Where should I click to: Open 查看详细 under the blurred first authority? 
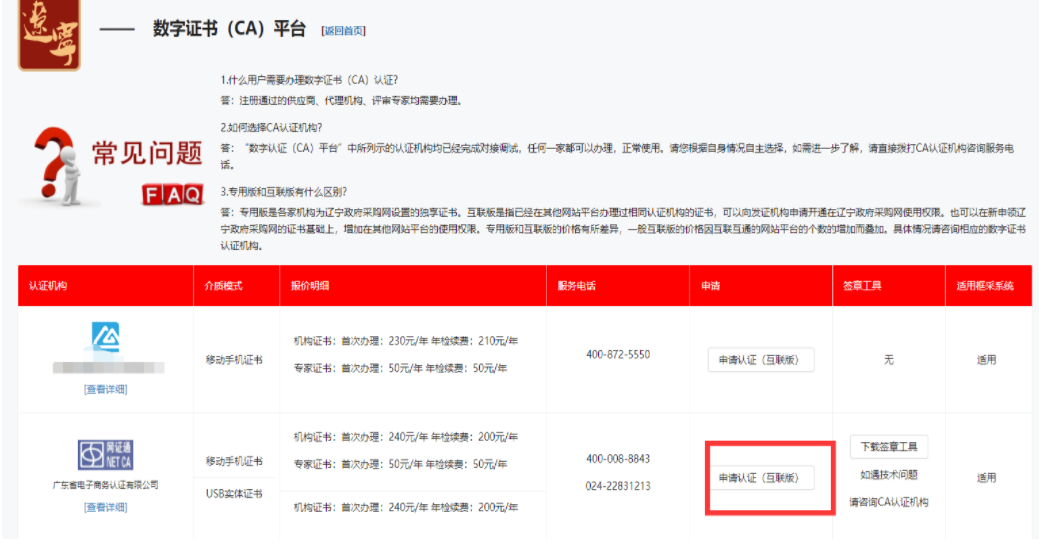pyautogui.click(x=106, y=389)
